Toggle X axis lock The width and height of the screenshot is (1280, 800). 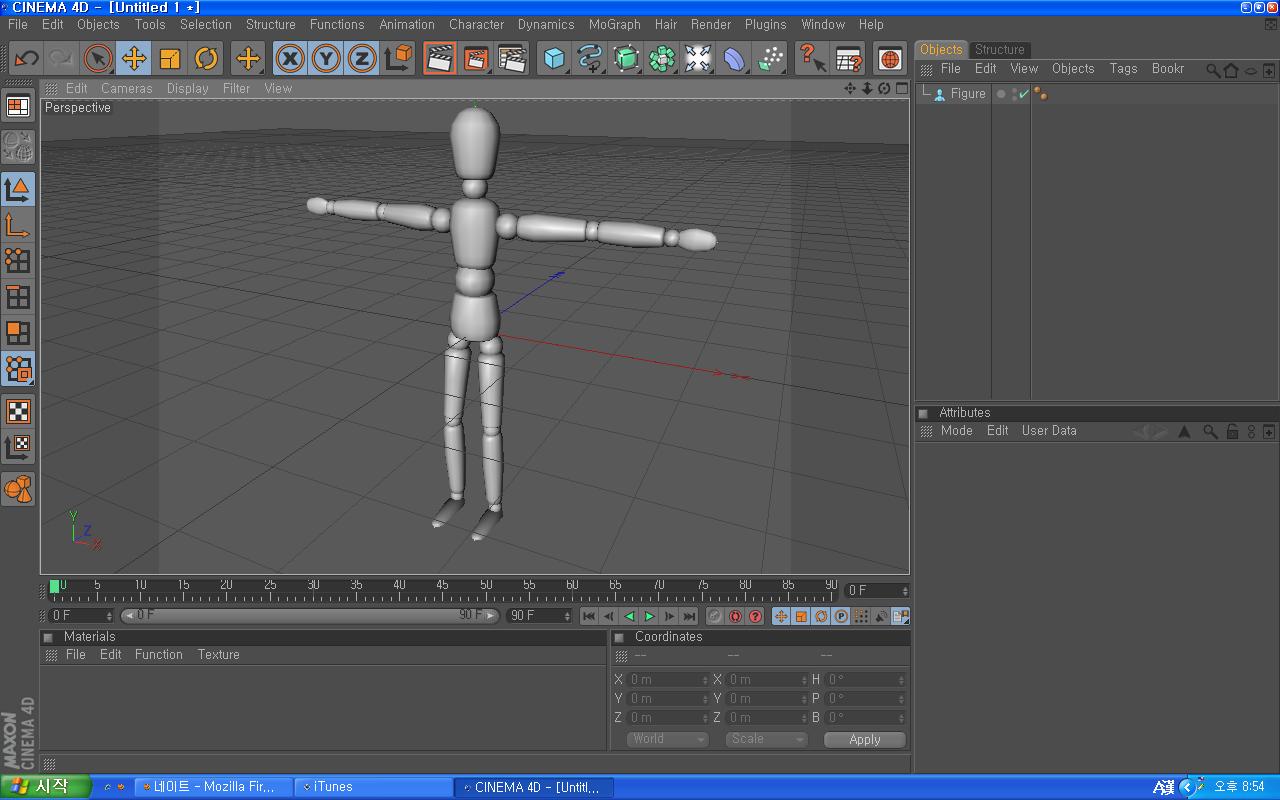[290, 59]
